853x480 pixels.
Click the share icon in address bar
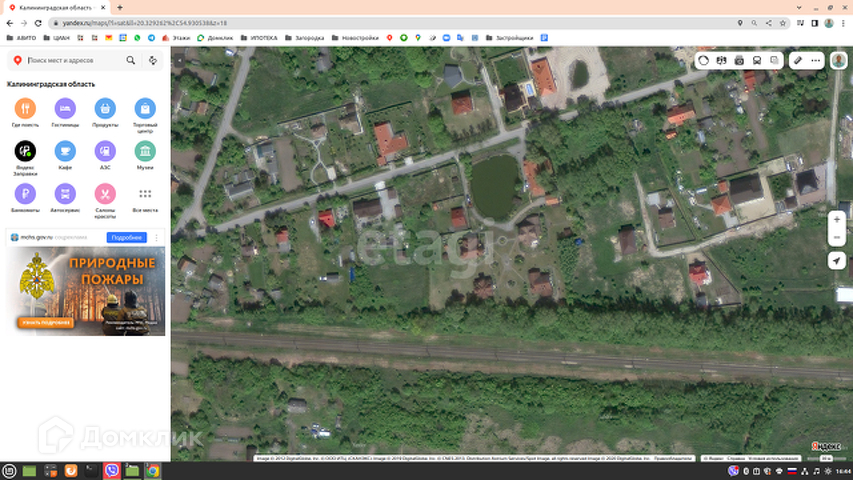(x=769, y=23)
